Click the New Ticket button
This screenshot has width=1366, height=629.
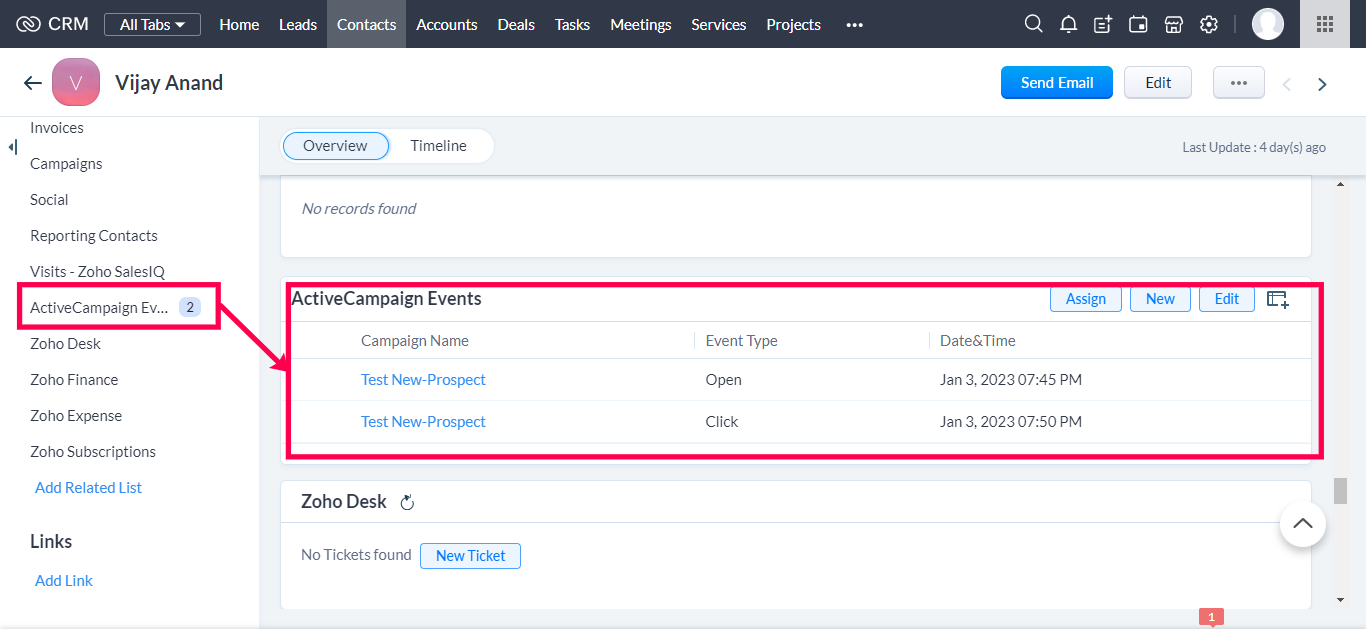(470, 556)
